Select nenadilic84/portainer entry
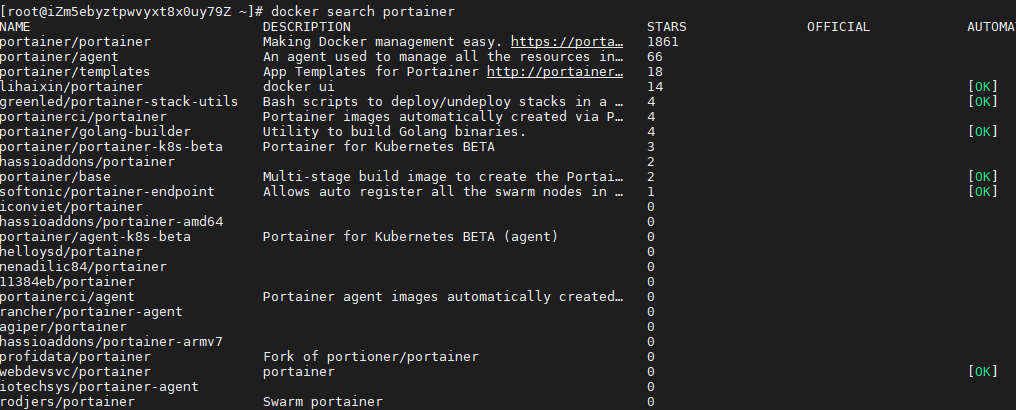 pos(84,267)
